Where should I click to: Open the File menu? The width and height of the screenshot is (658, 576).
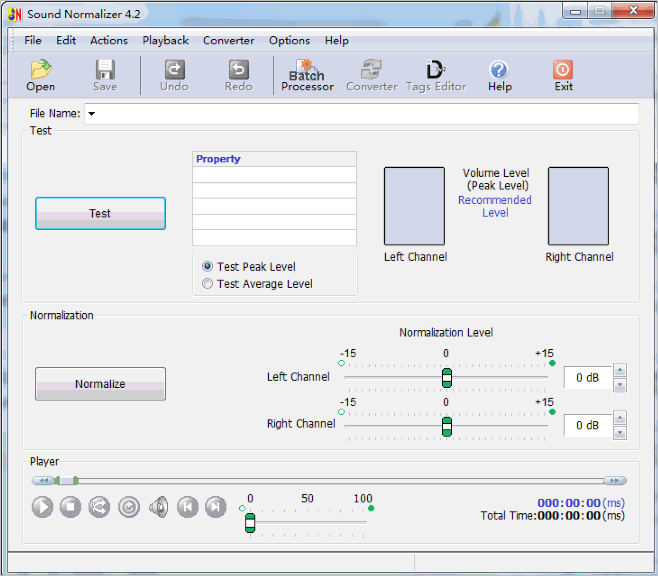33,40
